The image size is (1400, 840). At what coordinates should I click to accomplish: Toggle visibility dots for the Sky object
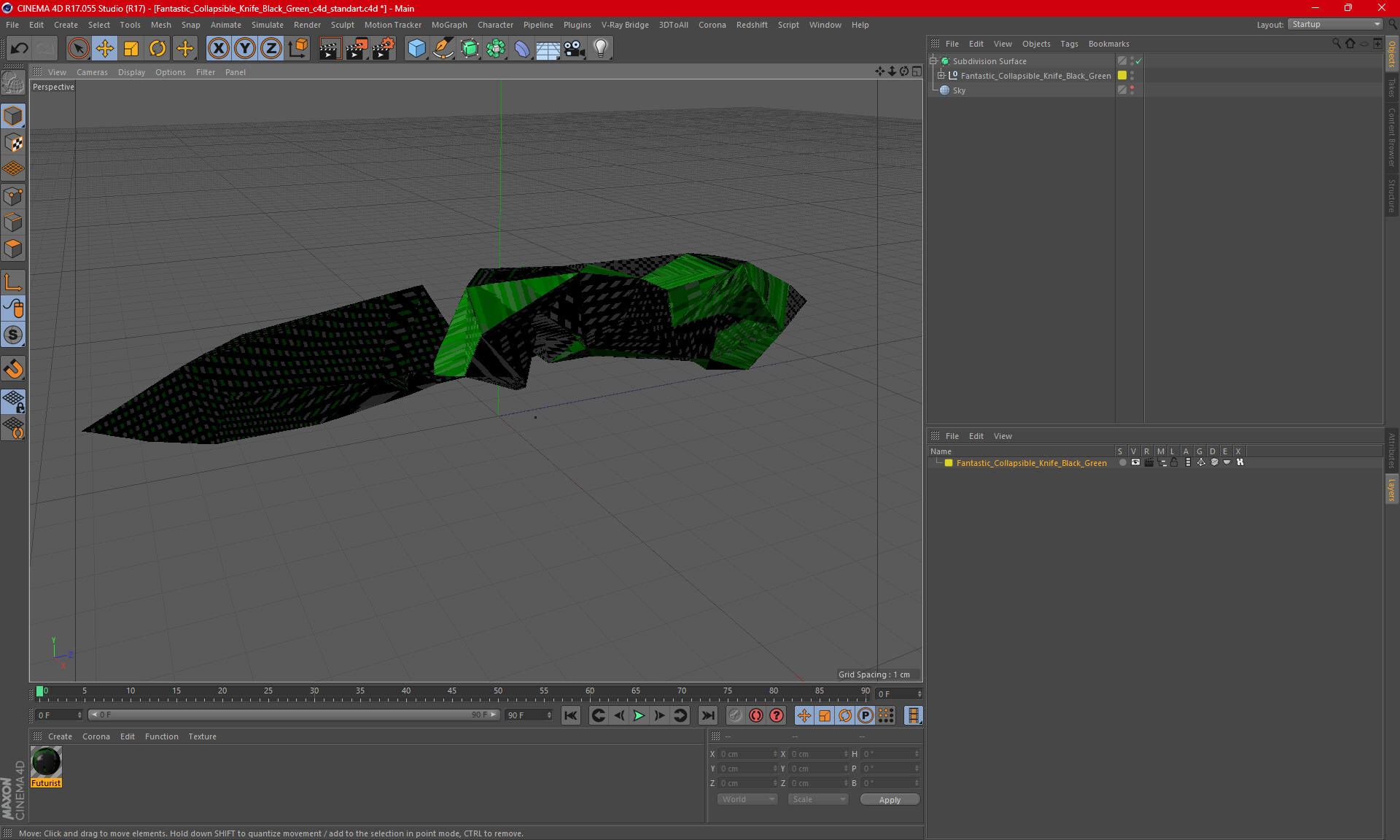[1132, 90]
